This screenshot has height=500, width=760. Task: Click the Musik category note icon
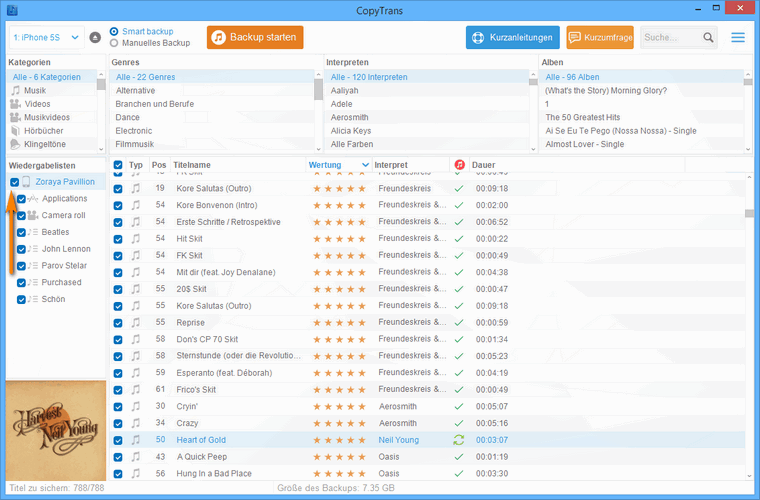point(16,90)
